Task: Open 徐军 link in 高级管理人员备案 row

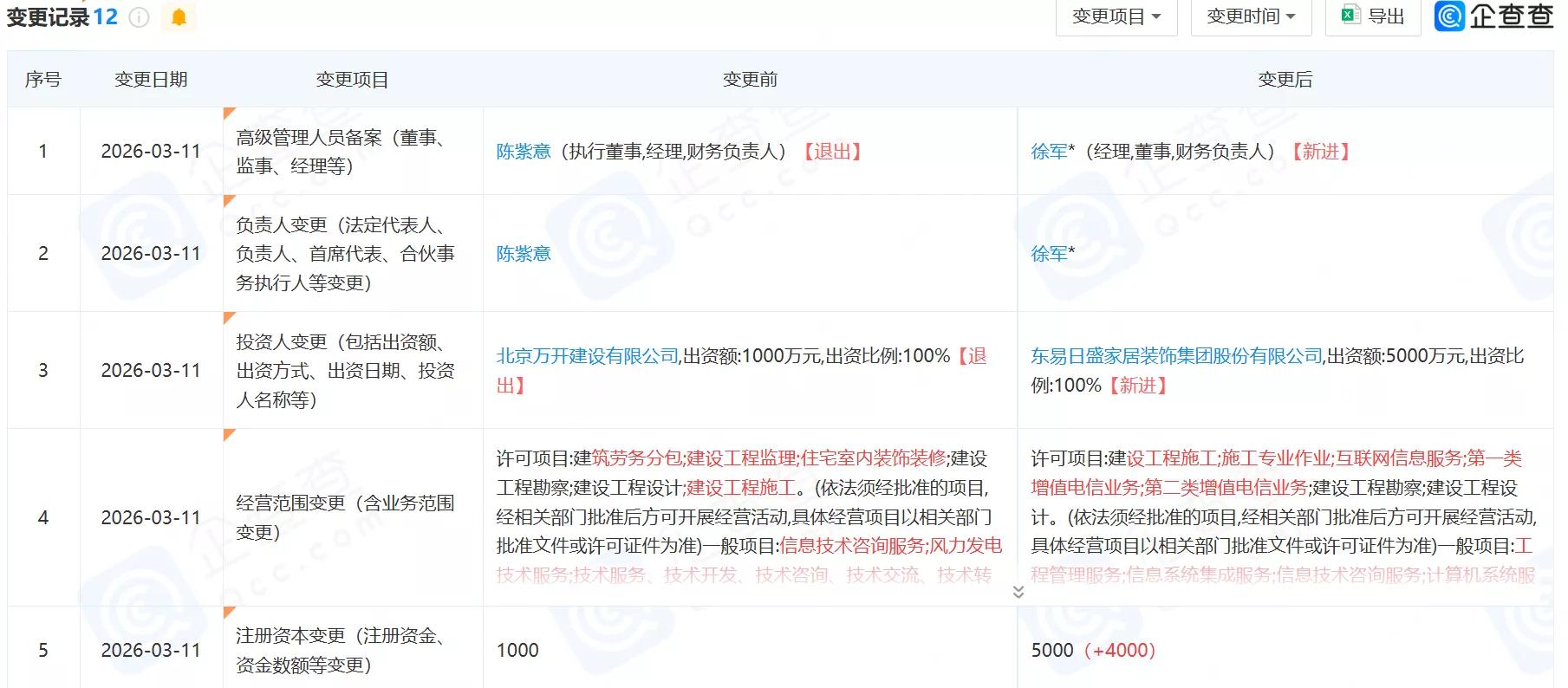Action: pos(1049,152)
